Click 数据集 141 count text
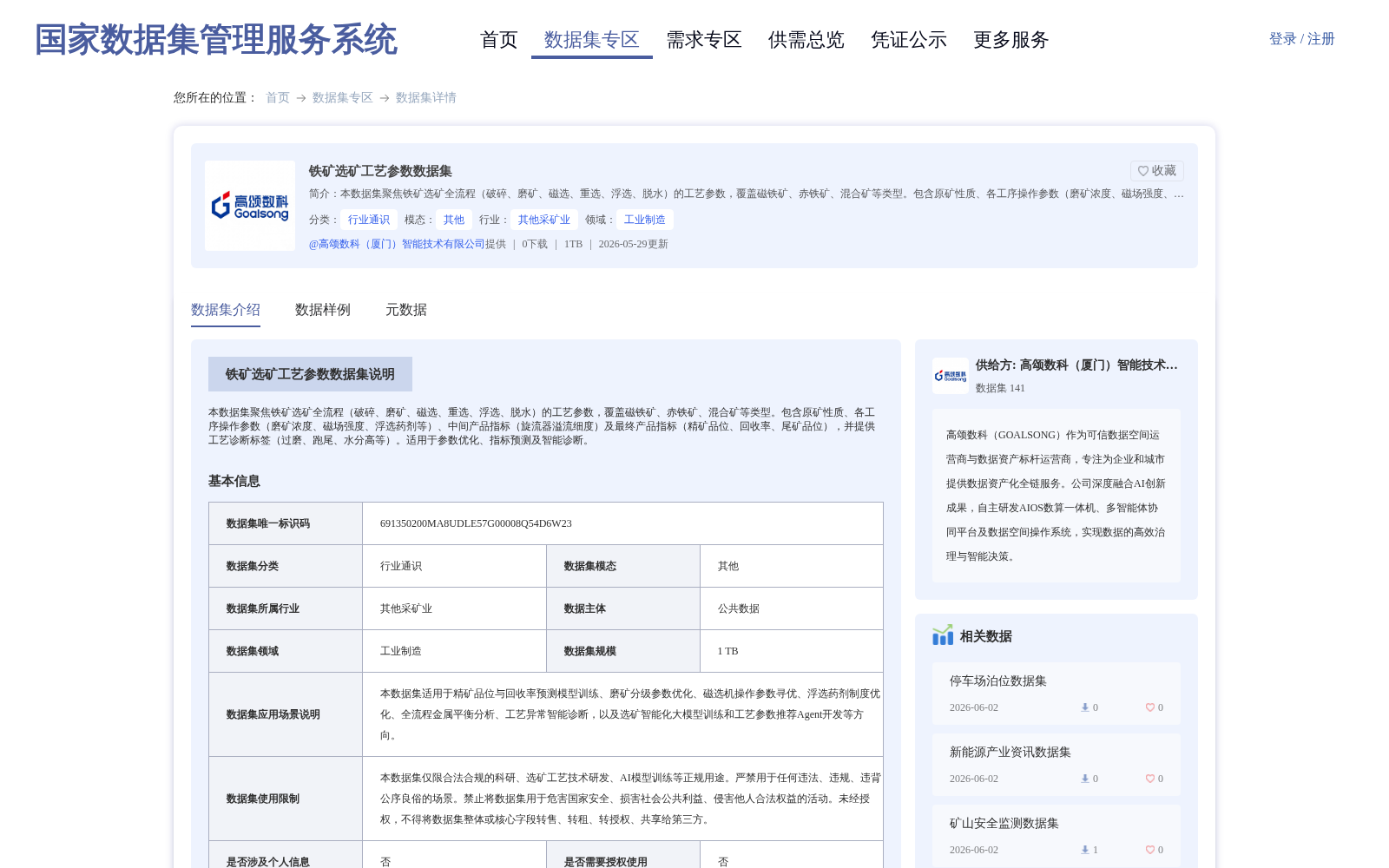Screen dimensions: 1389x868 [1000, 388]
